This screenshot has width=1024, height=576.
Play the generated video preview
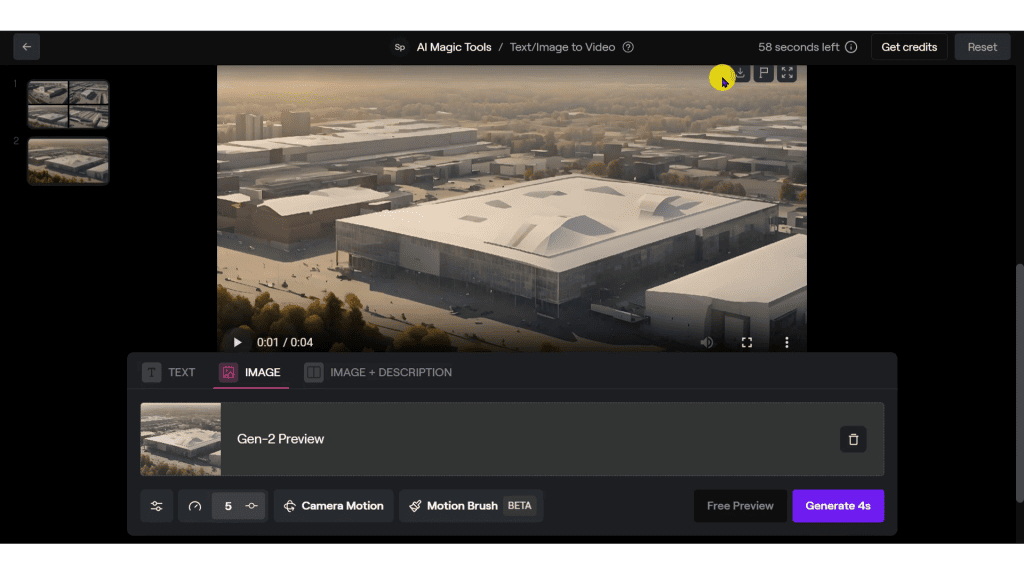(237, 342)
